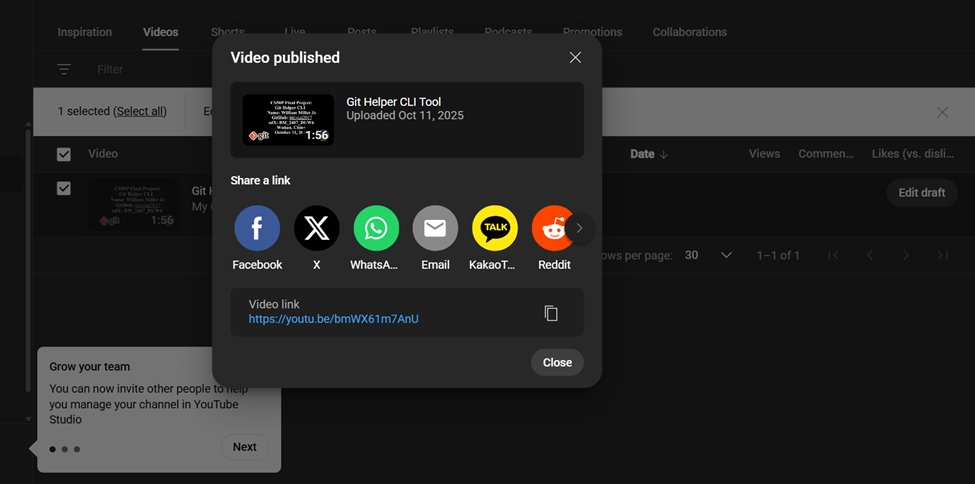The height and width of the screenshot is (484, 975).
Task: Open the Podcasts tab
Action: click(x=508, y=32)
